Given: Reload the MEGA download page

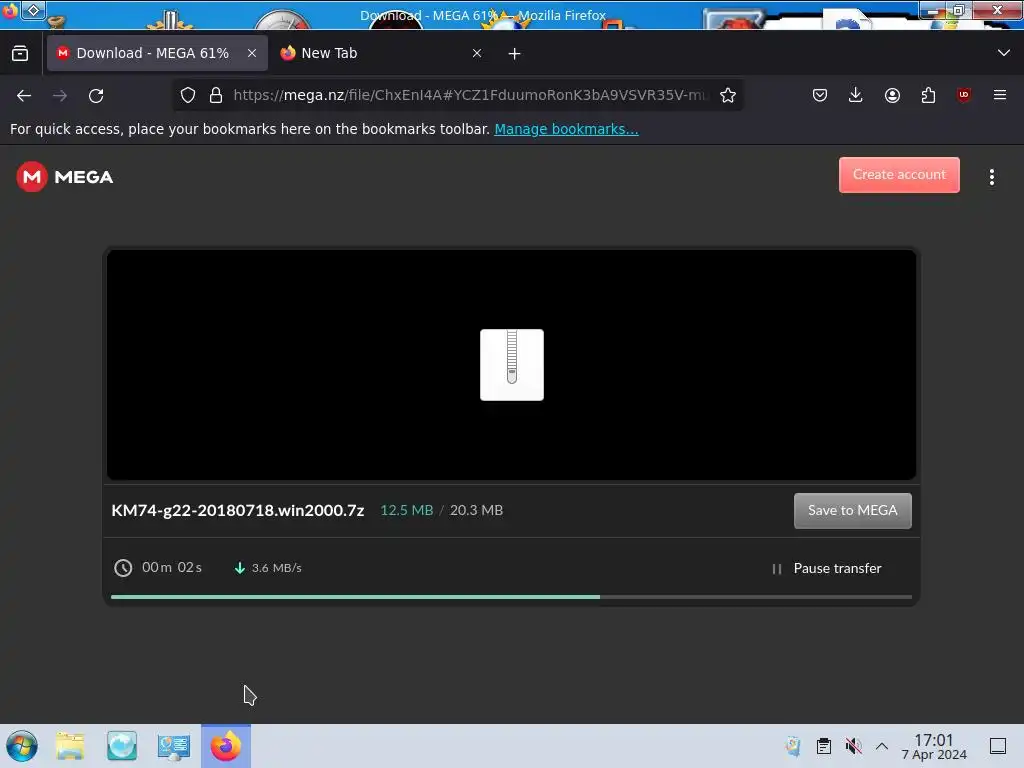Looking at the screenshot, I should click(96, 95).
